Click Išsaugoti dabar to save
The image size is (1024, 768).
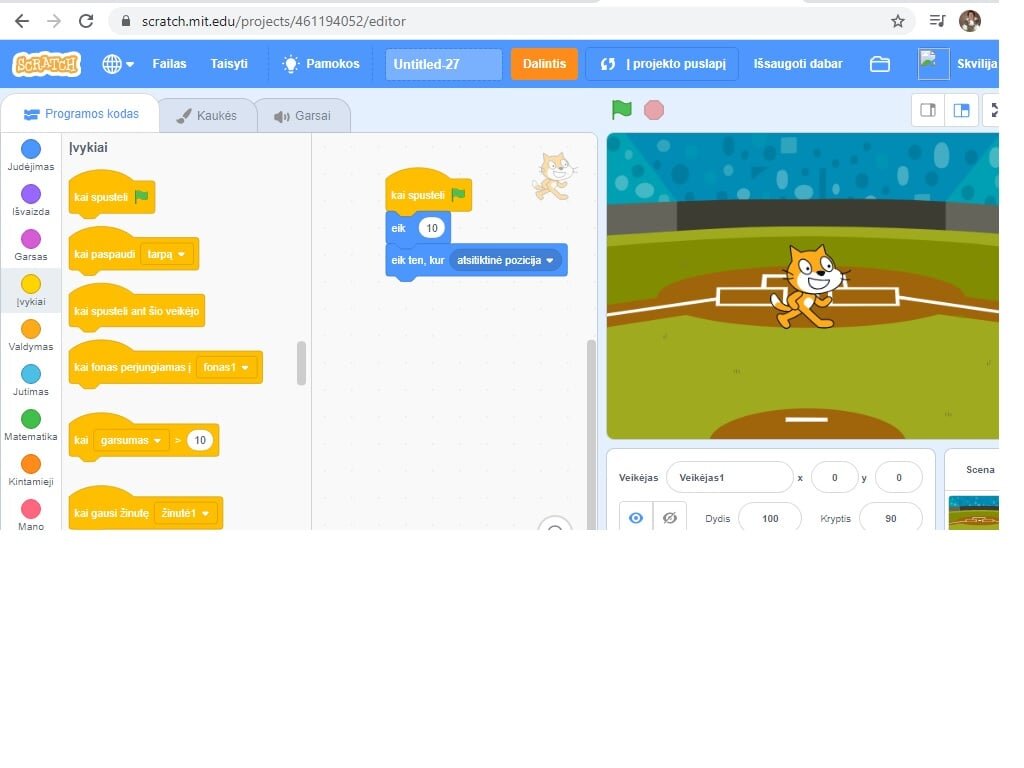[797, 64]
